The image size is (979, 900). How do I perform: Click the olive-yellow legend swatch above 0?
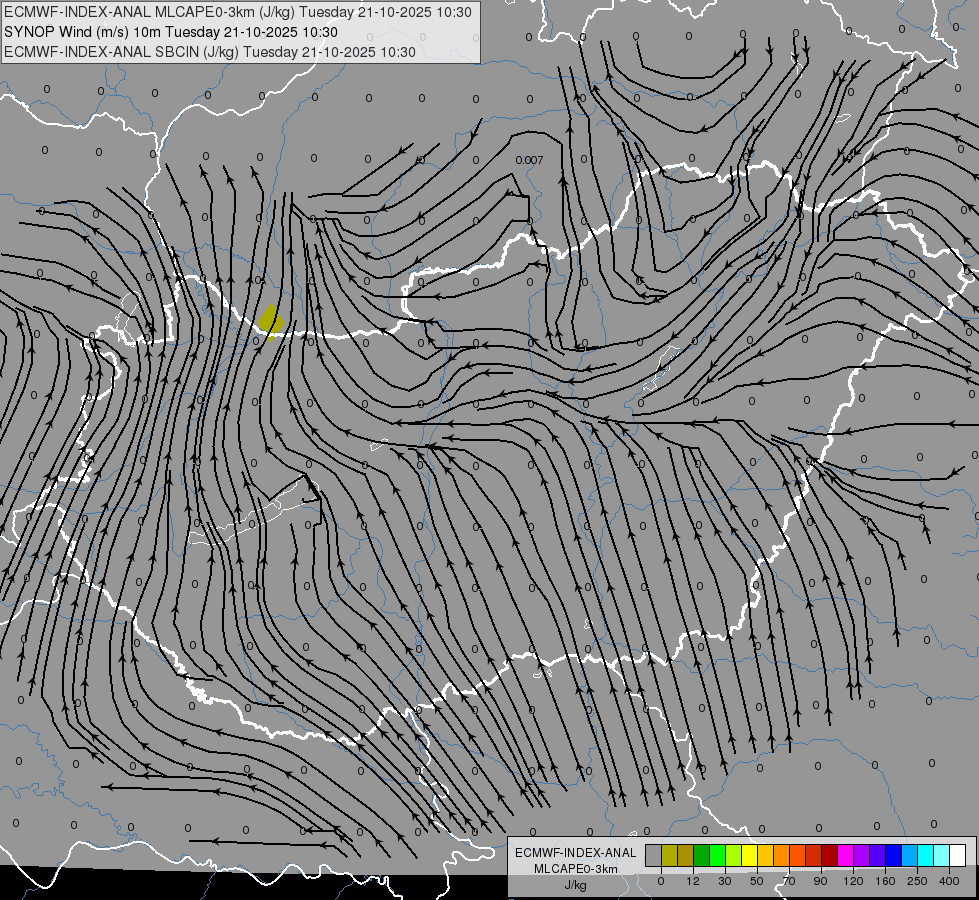669,855
